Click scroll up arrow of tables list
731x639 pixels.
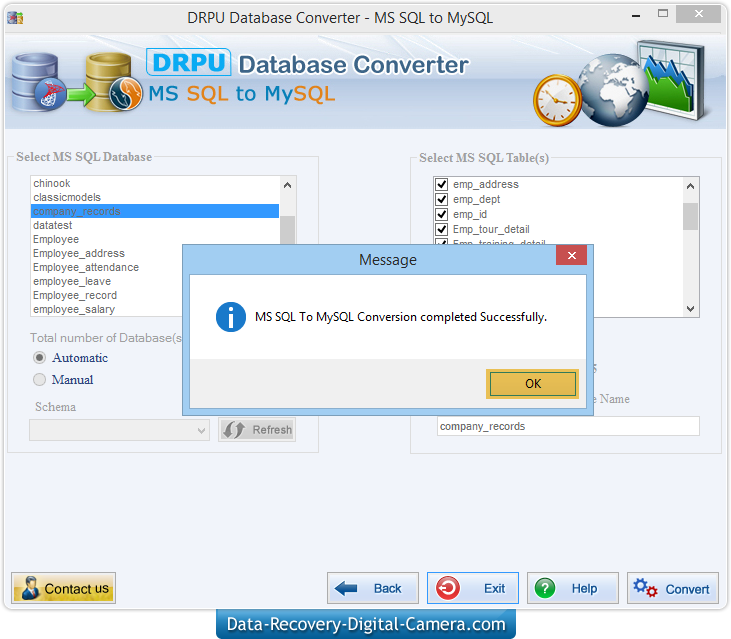pos(690,186)
